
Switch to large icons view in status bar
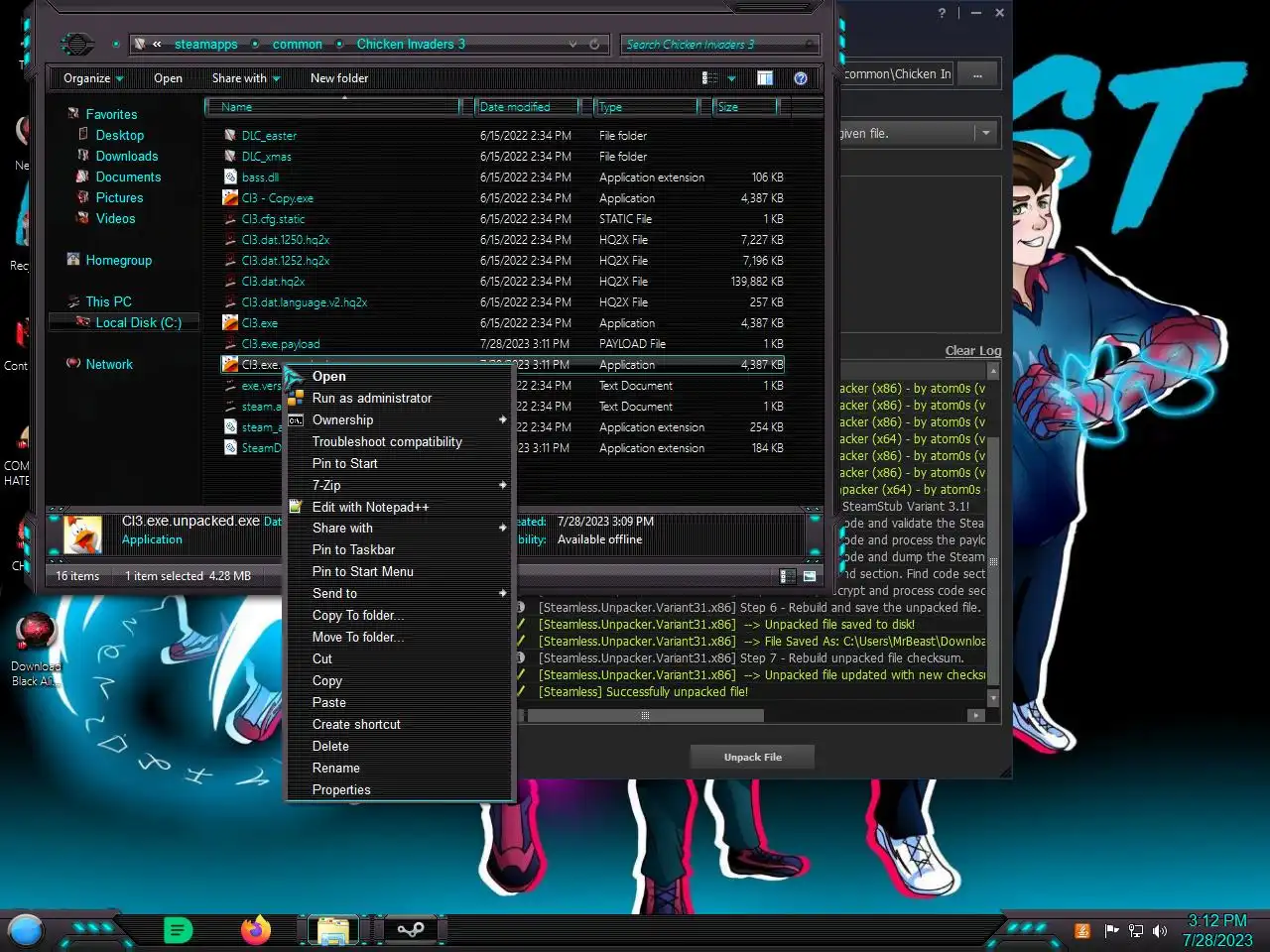pyautogui.click(x=810, y=576)
